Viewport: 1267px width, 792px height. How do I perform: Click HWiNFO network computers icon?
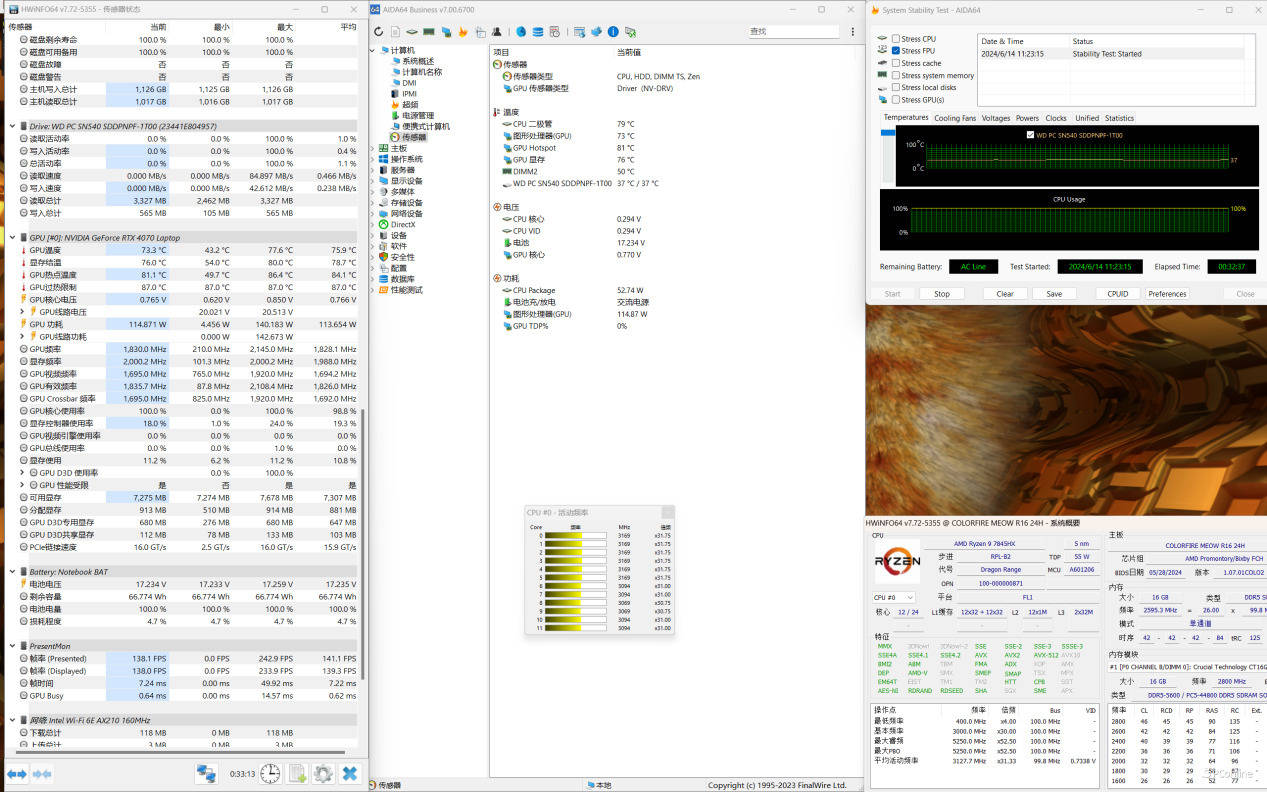[x=206, y=773]
